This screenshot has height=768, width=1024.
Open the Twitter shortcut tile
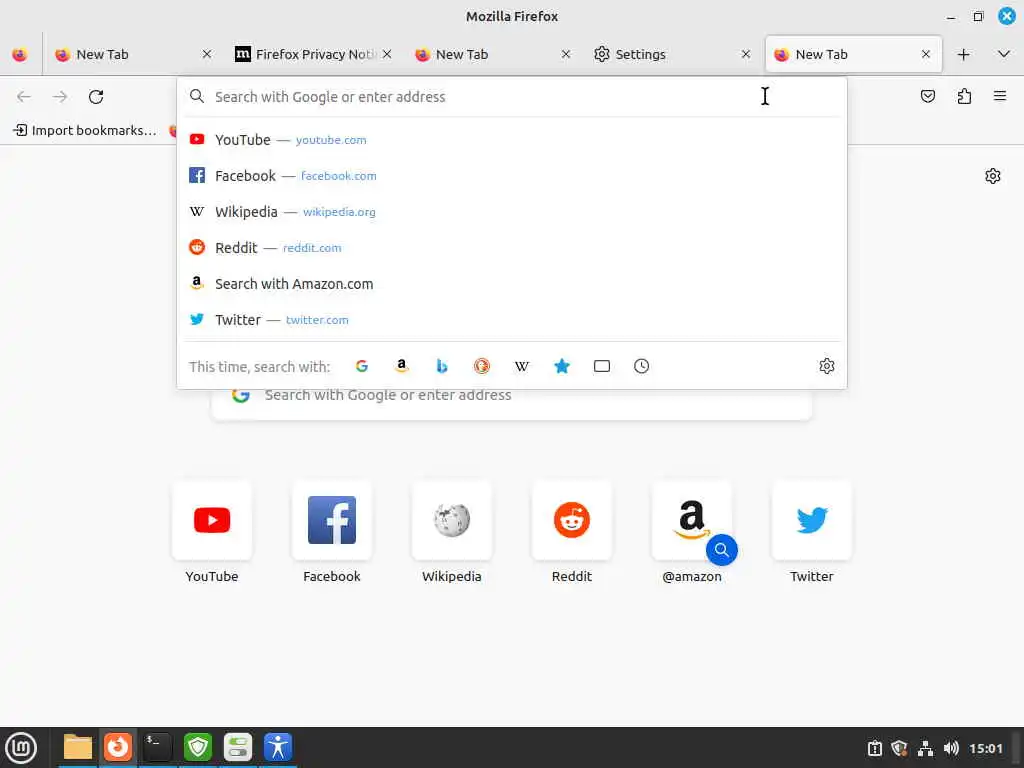point(812,532)
